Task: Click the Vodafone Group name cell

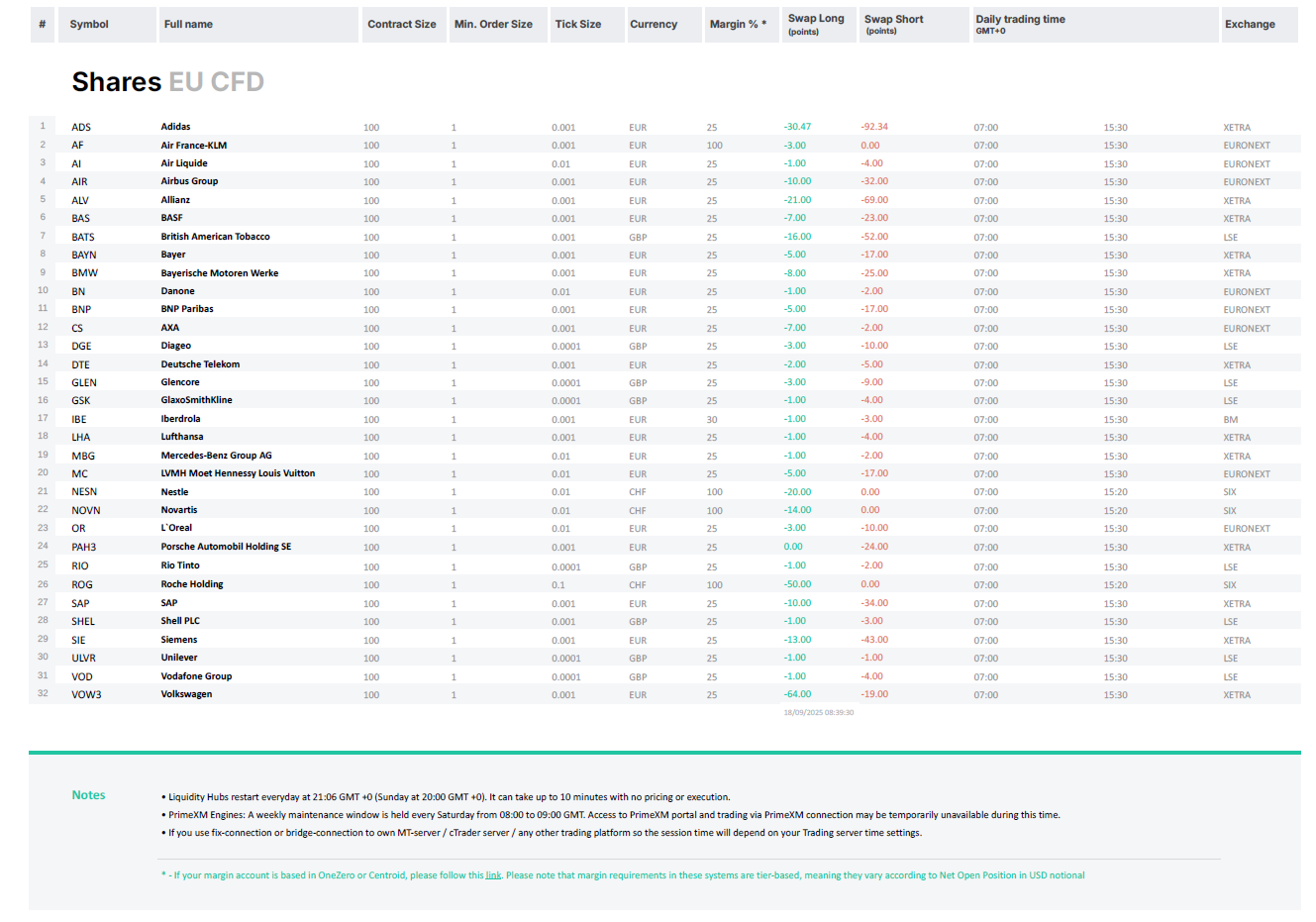Action: 196,676
